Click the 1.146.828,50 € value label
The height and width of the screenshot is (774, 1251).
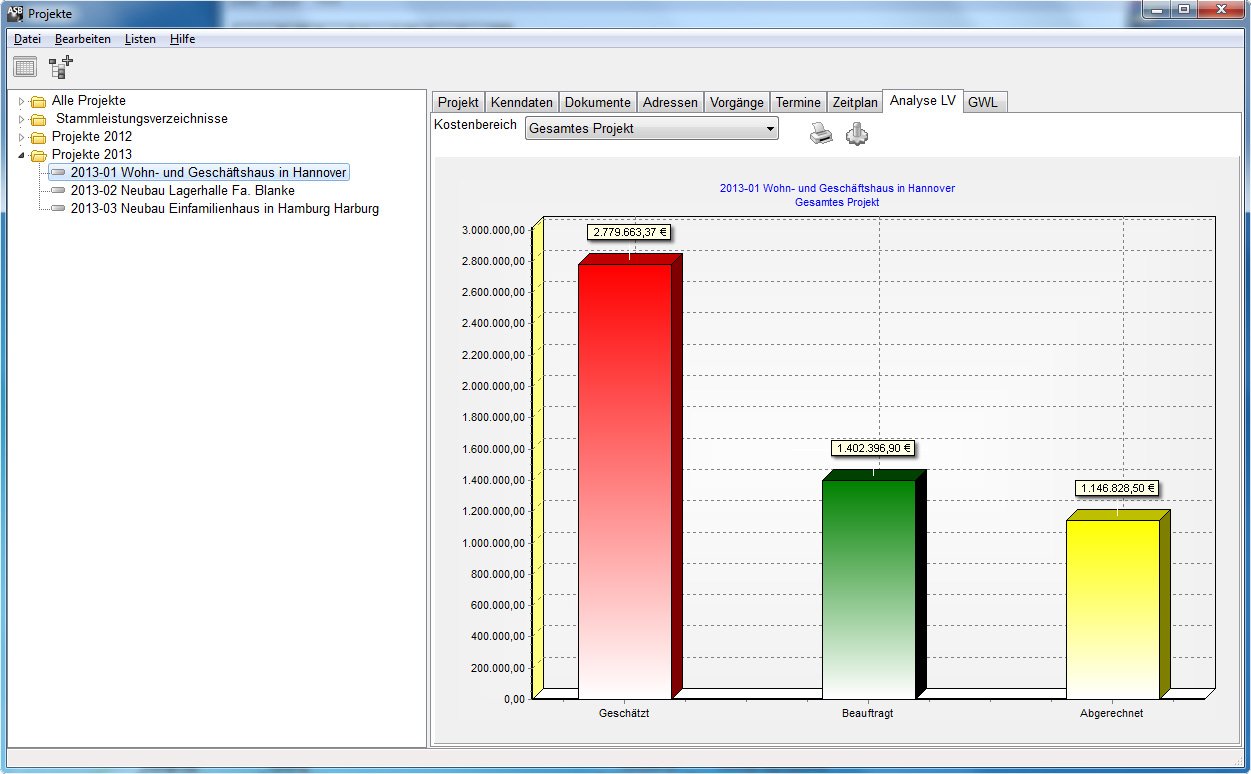(x=1117, y=488)
